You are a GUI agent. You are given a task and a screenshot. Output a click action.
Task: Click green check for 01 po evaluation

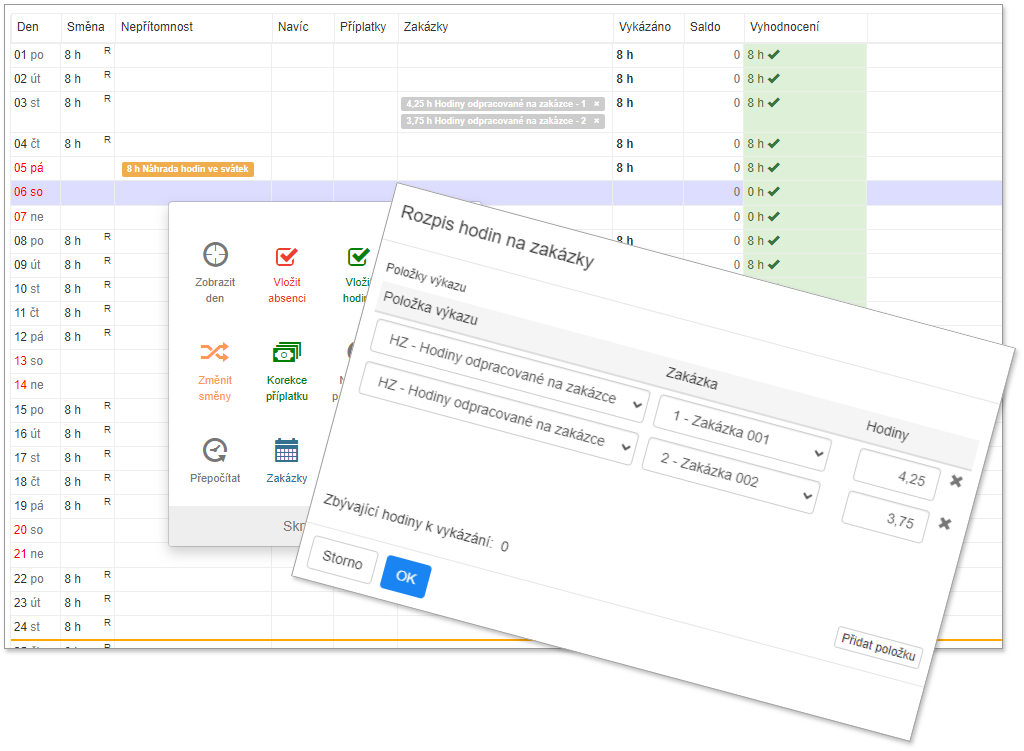774,55
